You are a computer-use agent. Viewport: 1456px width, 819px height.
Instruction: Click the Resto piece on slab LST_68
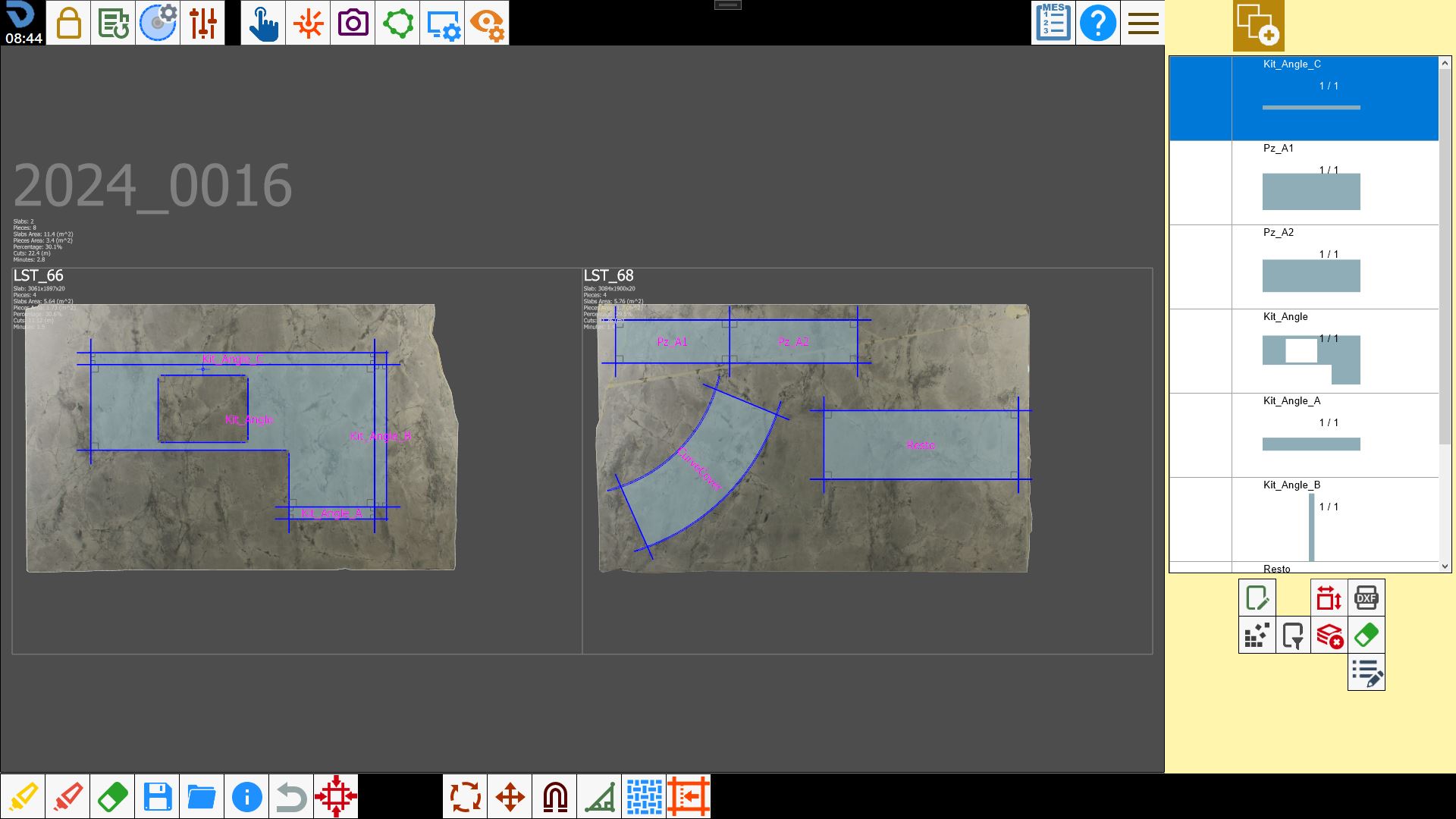point(921,445)
